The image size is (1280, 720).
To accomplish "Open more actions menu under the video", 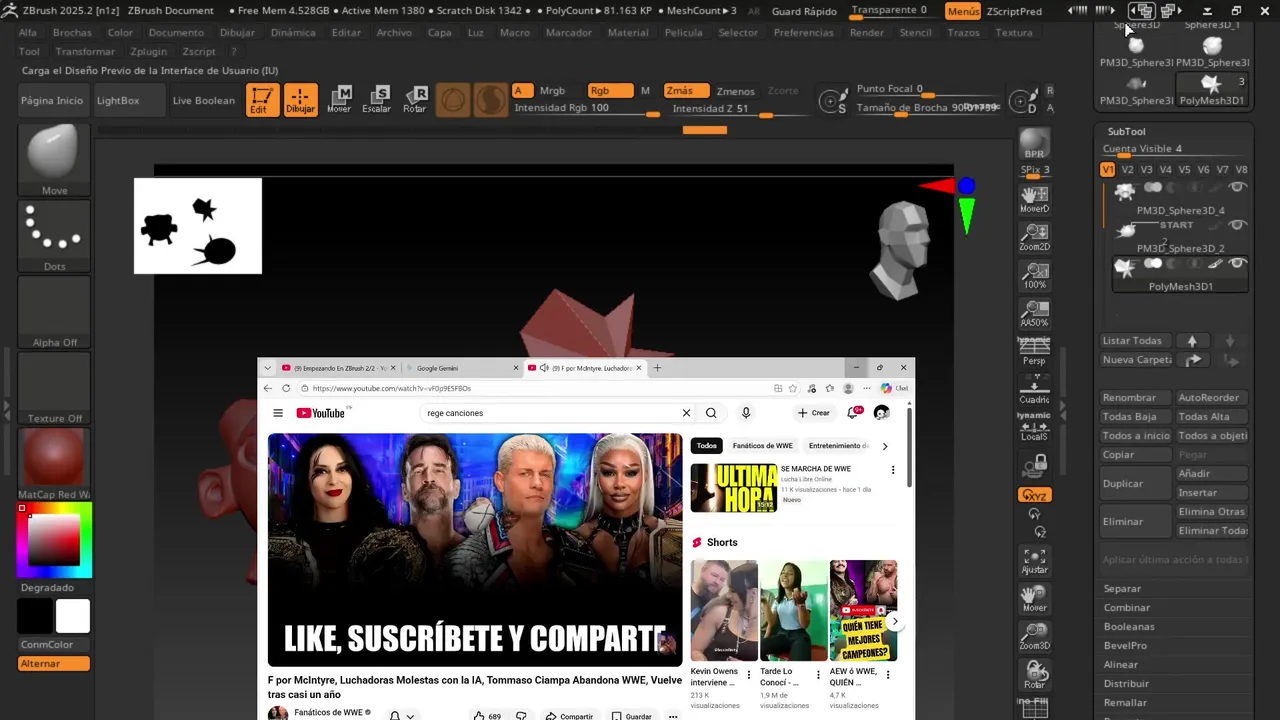I will [673, 716].
